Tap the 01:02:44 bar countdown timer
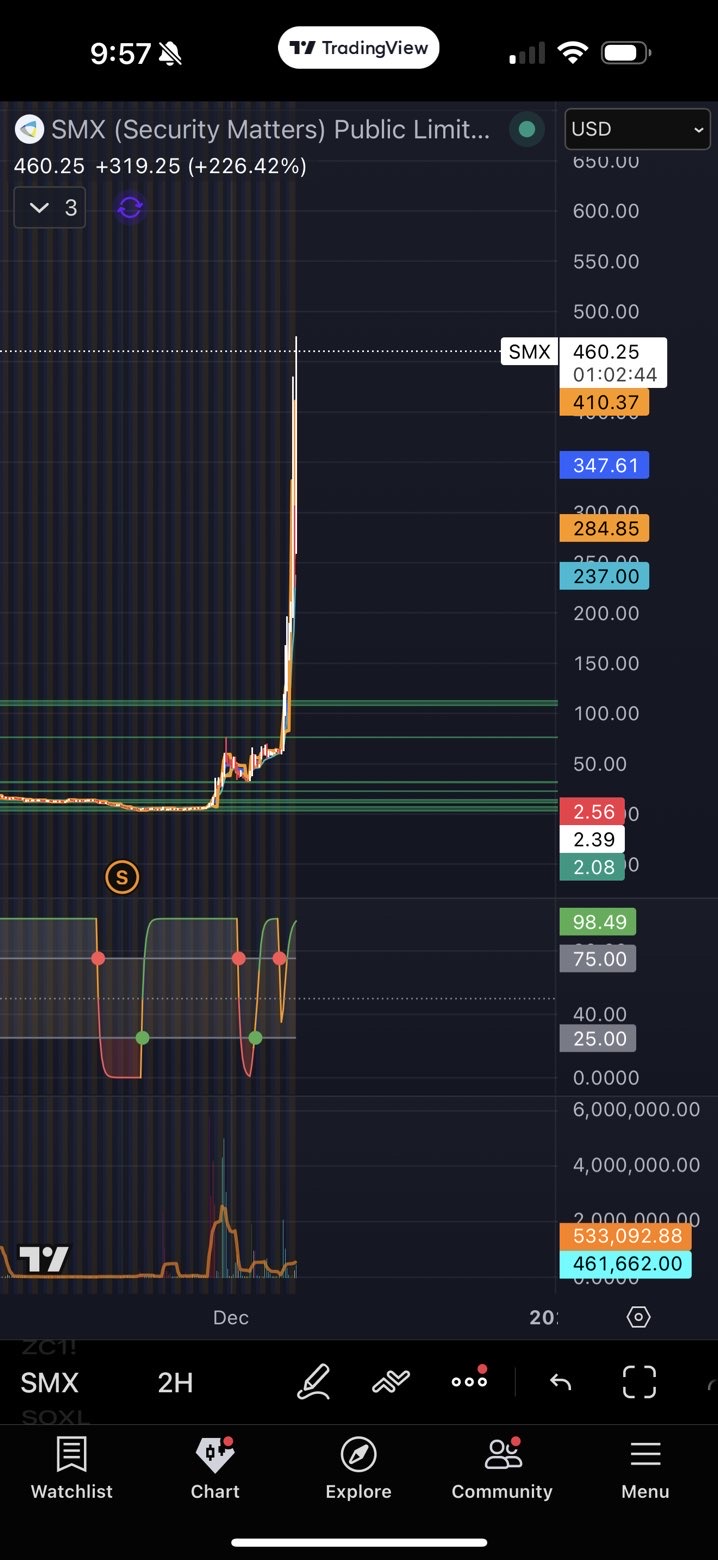Viewport: 718px width, 1560px height. pos(614,375)
